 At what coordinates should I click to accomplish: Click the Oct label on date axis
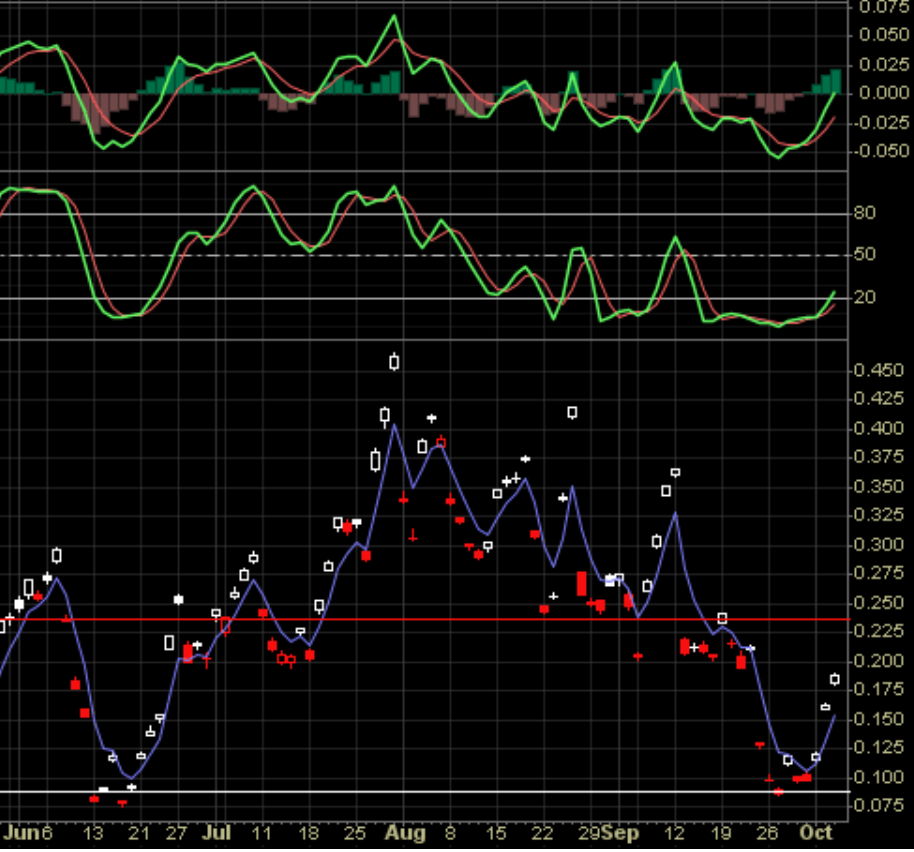pyautogui.click(x=818, y=832)
